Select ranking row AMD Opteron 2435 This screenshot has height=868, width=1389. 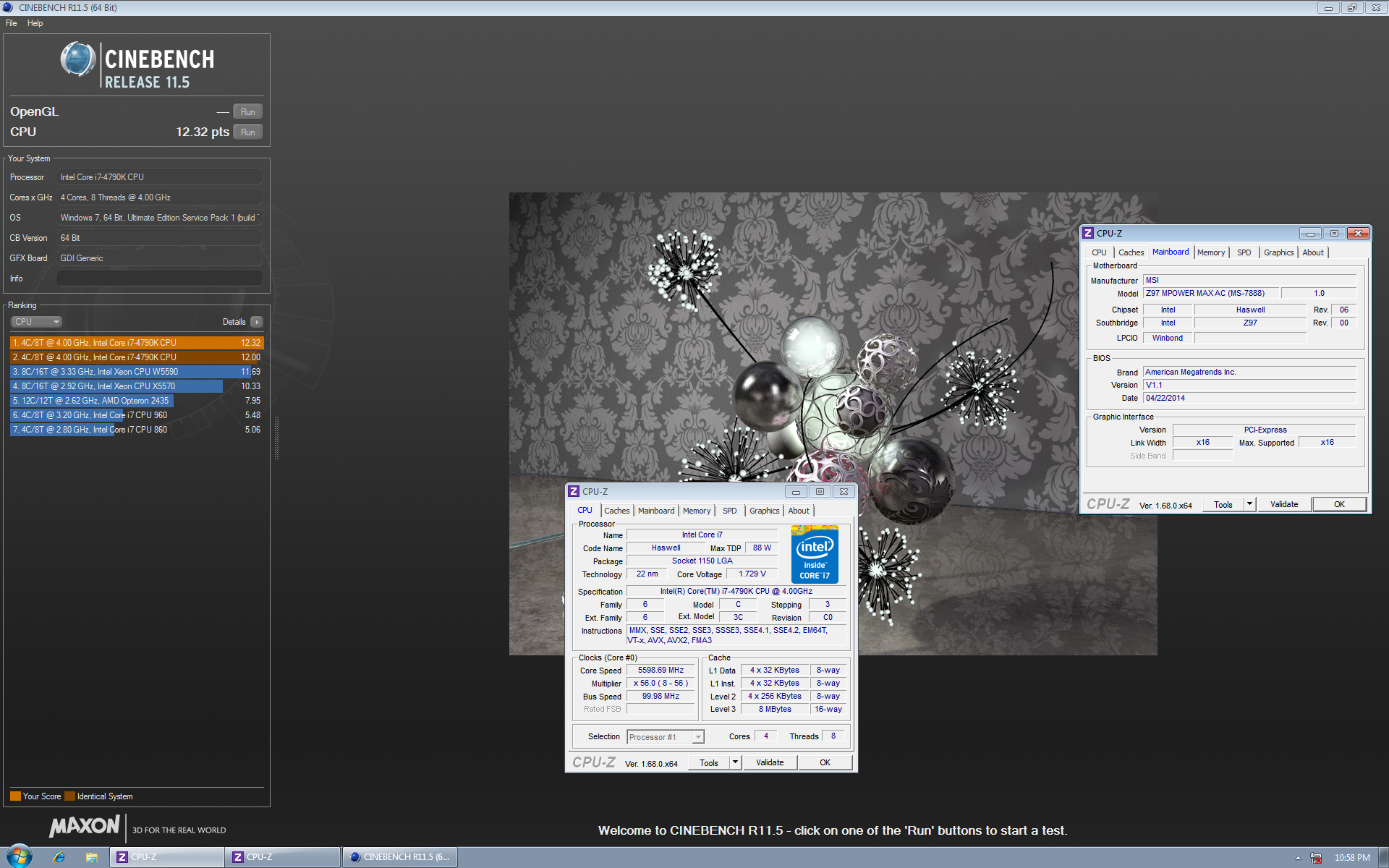click(137, 401)
